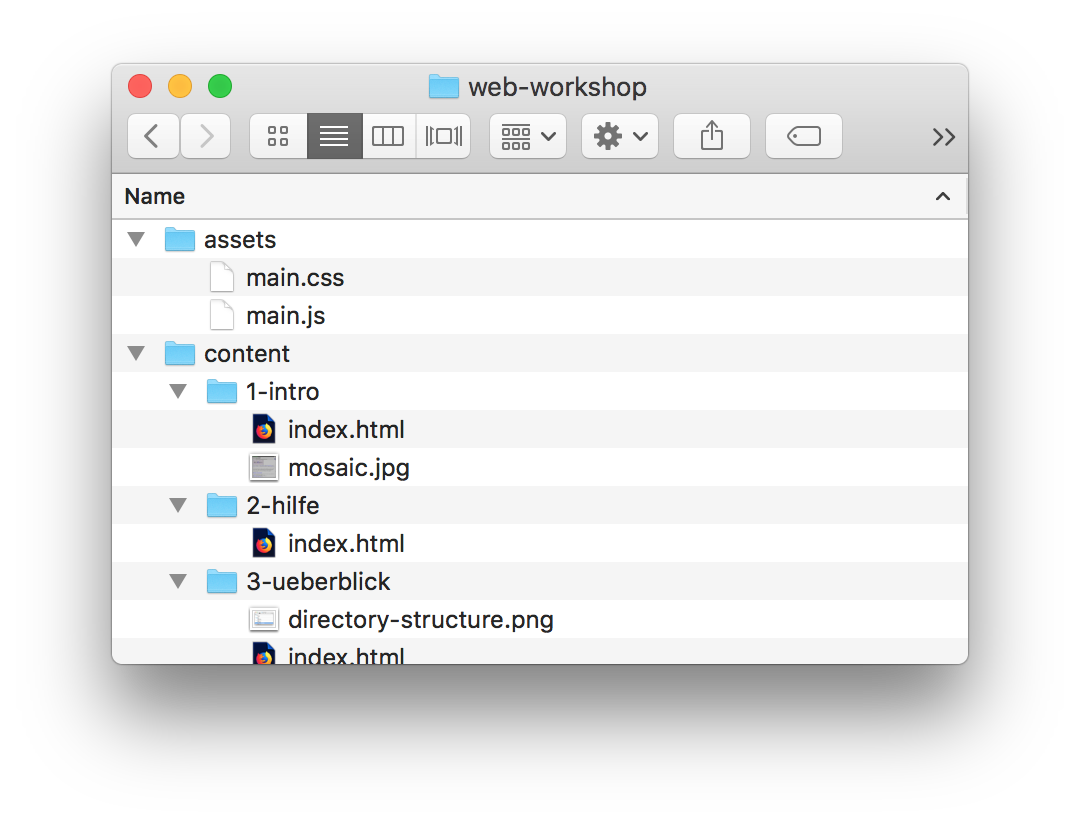
Task: Open the gear action menu
Action: pos(620,136)
